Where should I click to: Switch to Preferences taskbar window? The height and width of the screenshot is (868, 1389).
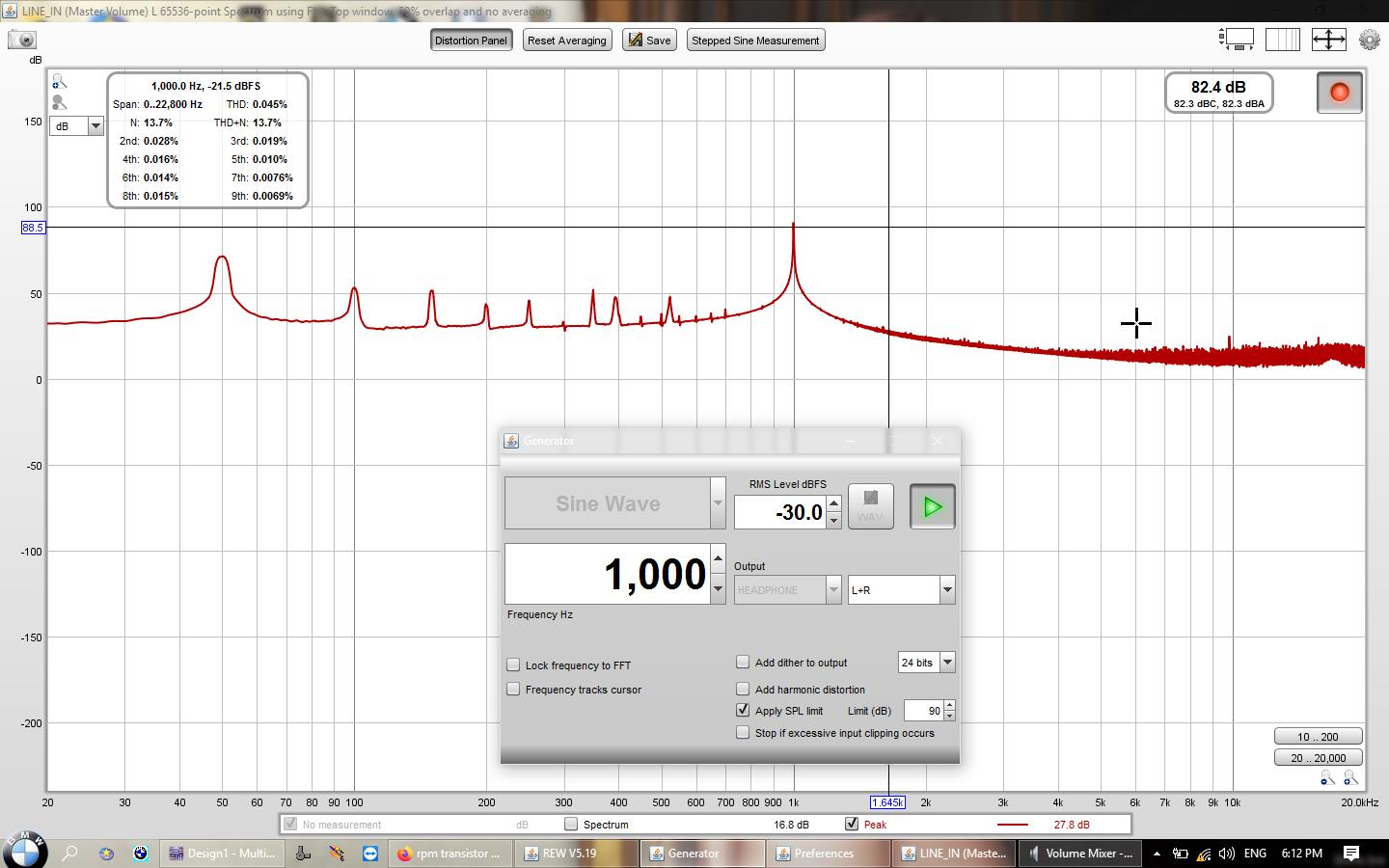pos(829,853)
